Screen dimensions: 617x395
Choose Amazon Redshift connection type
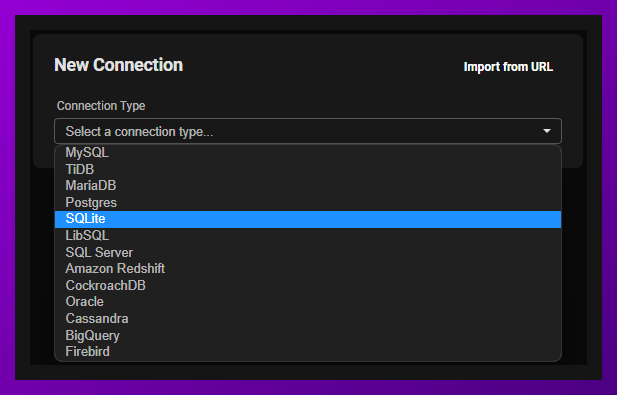tap(308, 269)
